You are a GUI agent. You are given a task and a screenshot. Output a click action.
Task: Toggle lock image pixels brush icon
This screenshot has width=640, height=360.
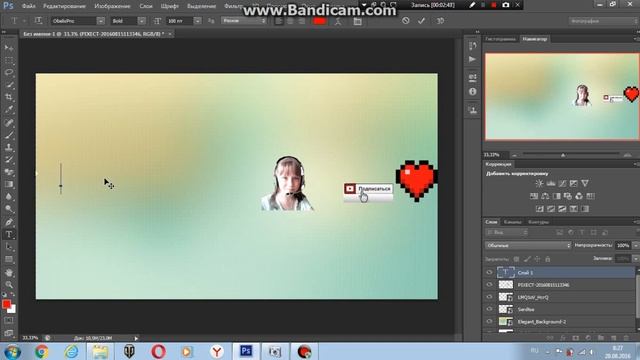pyautogui.click(x=527, y=259)
